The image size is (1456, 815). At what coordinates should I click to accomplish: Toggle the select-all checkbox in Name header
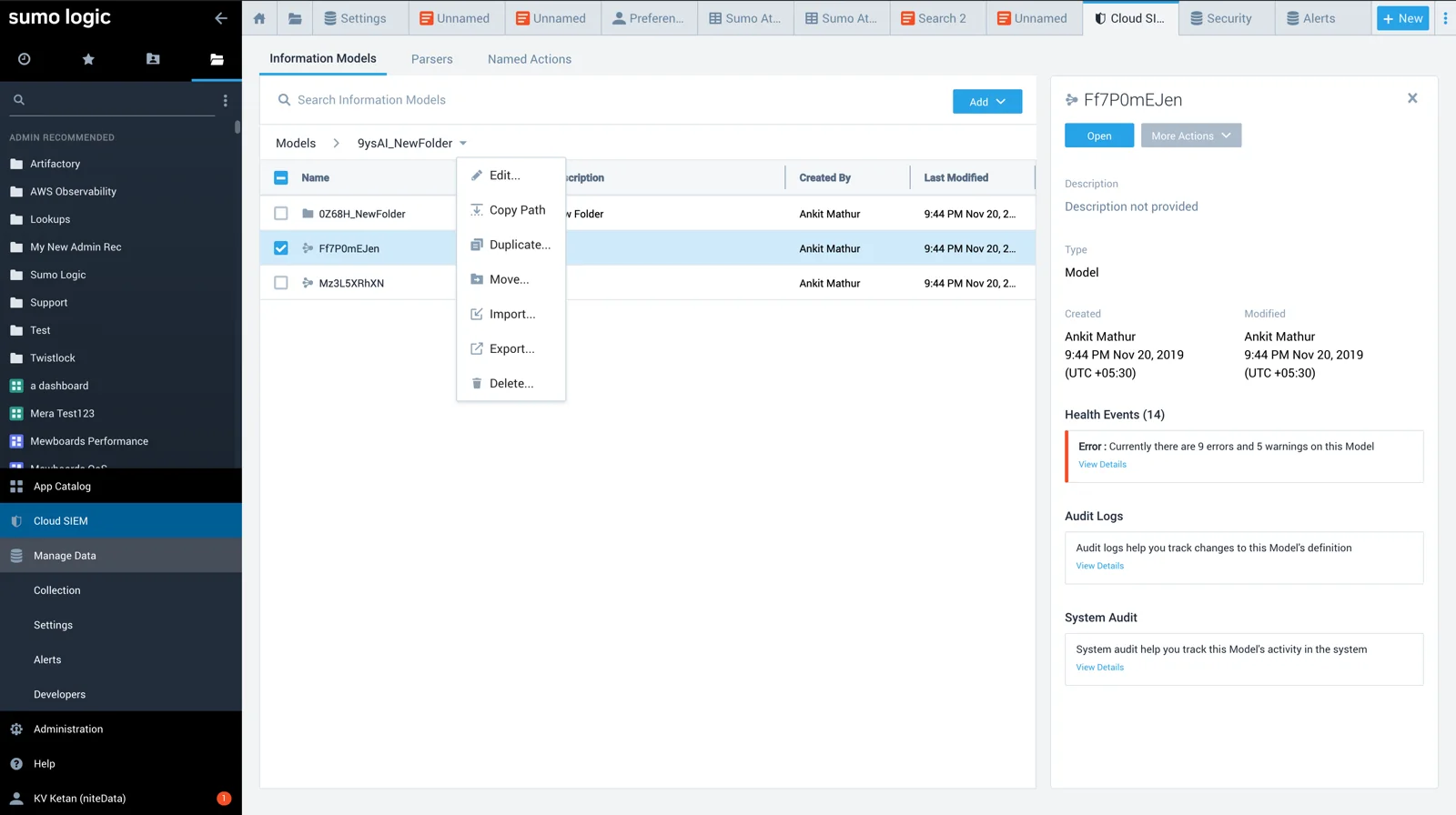pyautogui.click(x=281, y=178)
